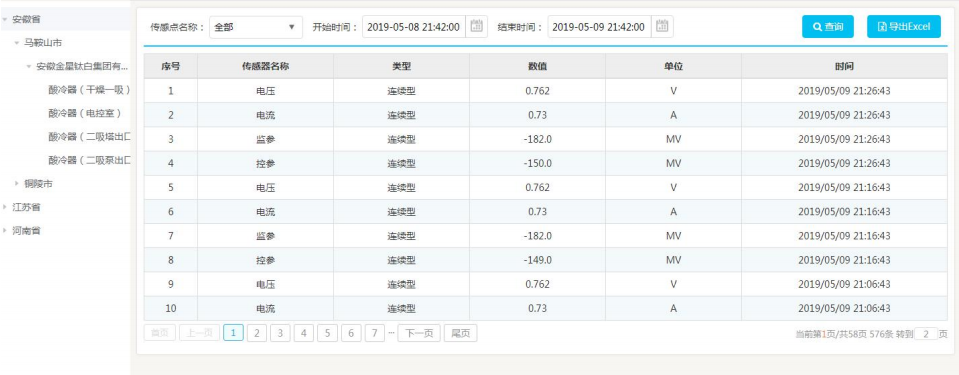The image size is (959, 375).
Task: Select 酸冷器（电控室） in the tree
Action: 84,113
